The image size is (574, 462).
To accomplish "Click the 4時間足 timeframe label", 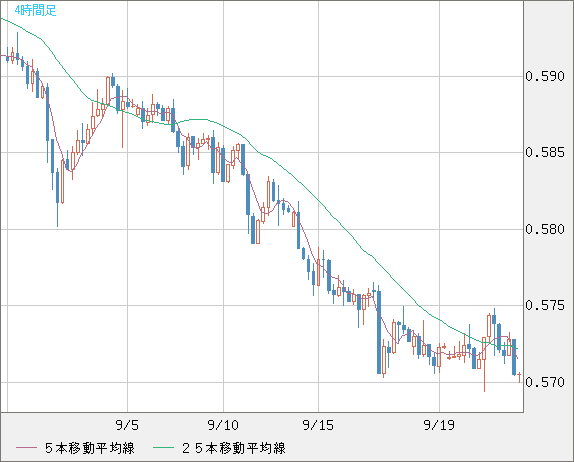I will (36, 11).
